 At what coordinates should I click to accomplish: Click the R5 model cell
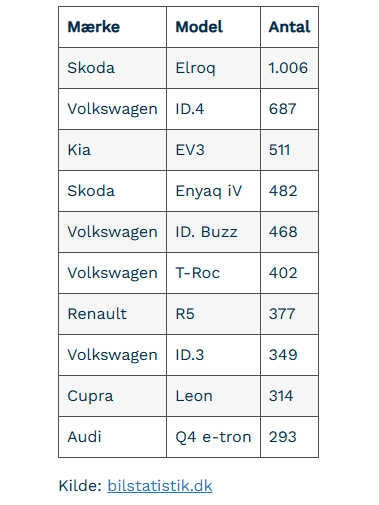pyautogui.click(x=213, y=314)
